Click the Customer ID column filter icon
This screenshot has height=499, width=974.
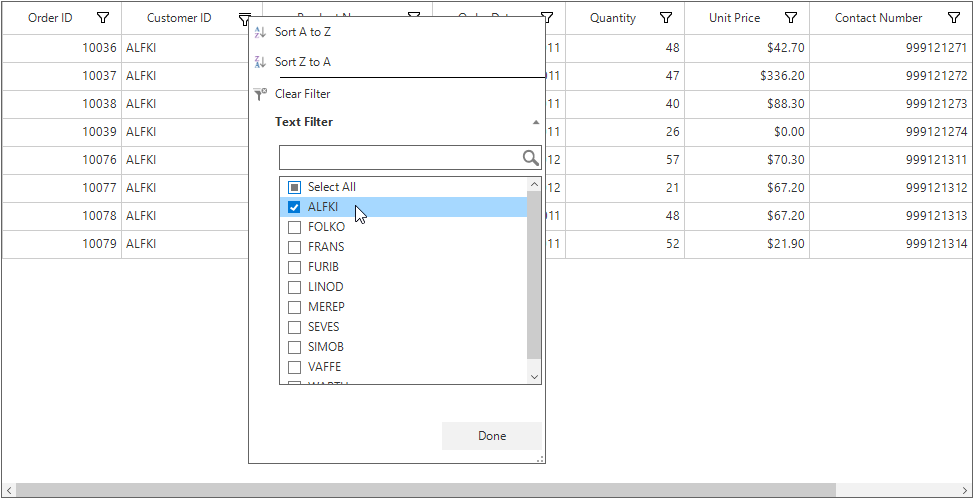coord(245,19)
